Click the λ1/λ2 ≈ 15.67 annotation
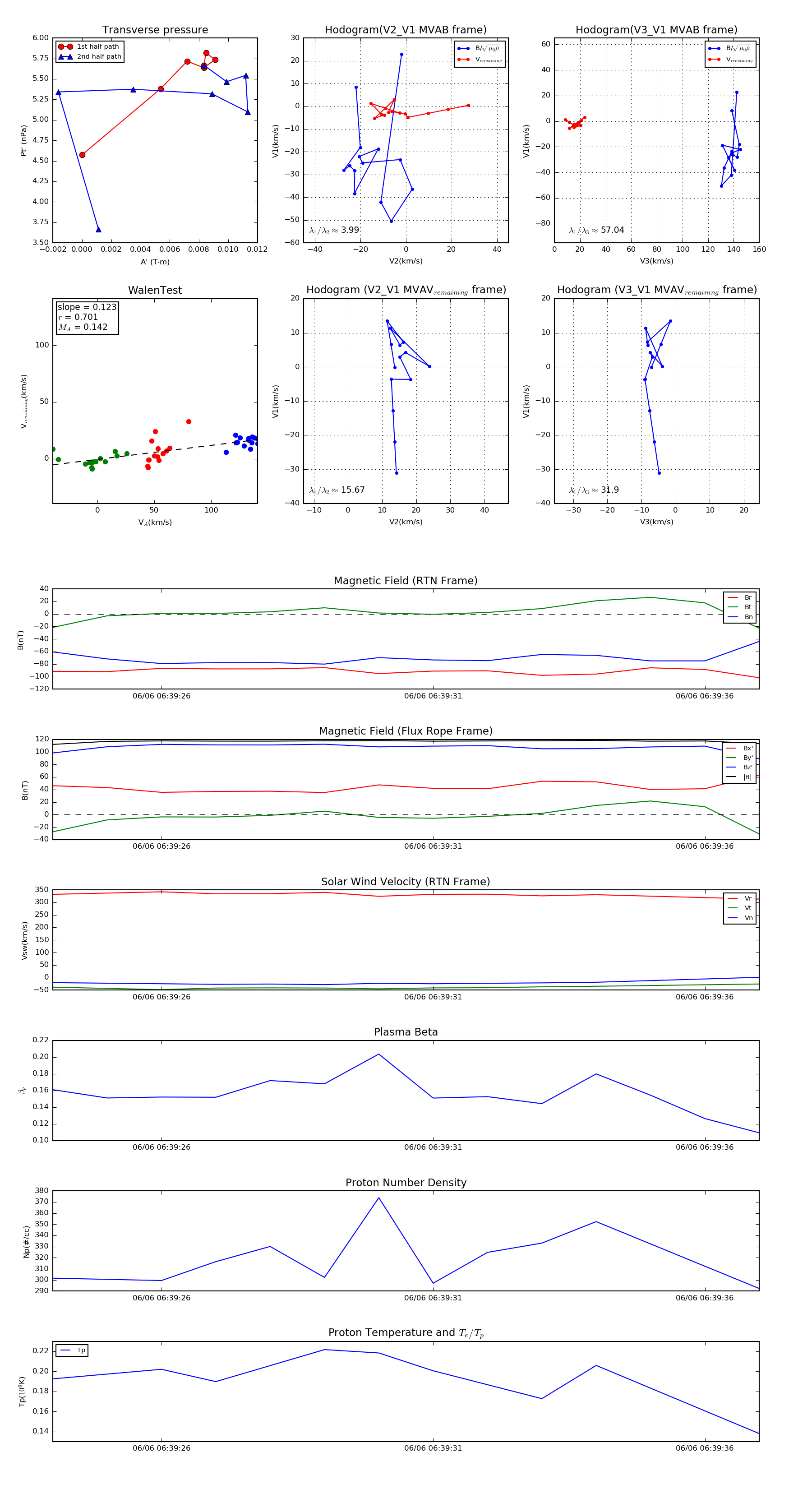The height and width of the screenshot is (1489, 812). 337,490
